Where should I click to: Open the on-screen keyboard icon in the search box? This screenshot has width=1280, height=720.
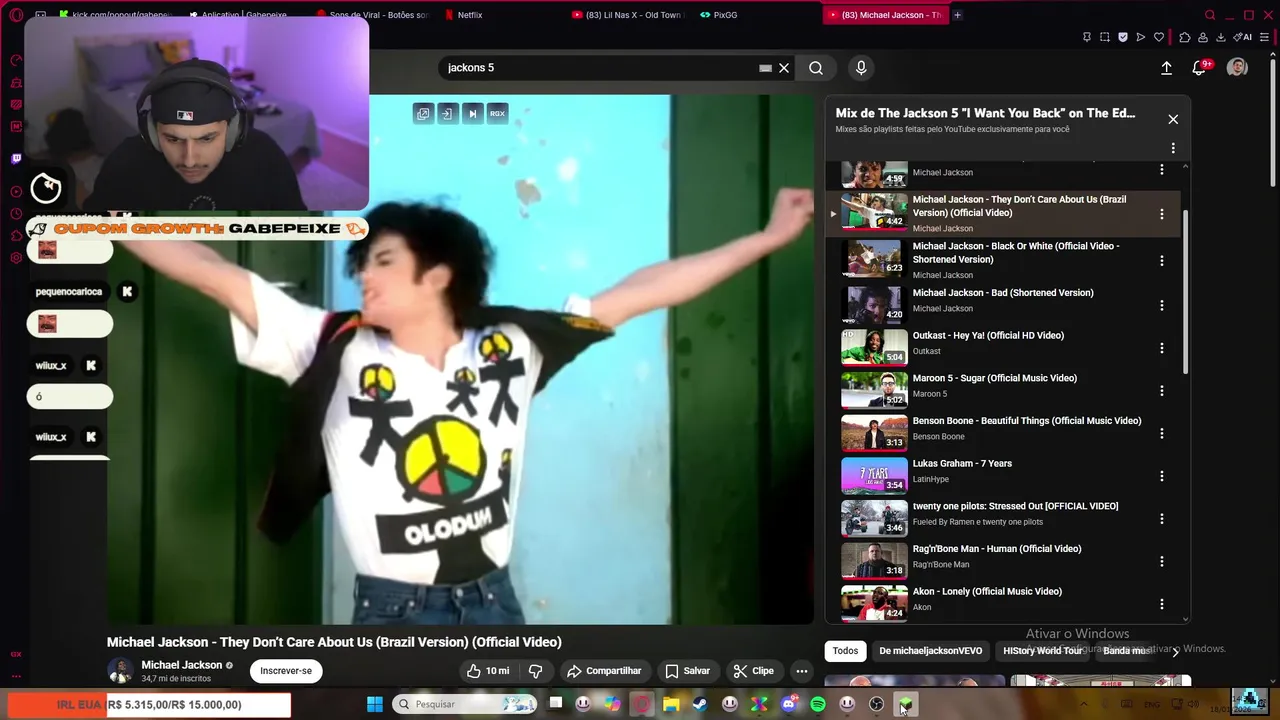765,68
